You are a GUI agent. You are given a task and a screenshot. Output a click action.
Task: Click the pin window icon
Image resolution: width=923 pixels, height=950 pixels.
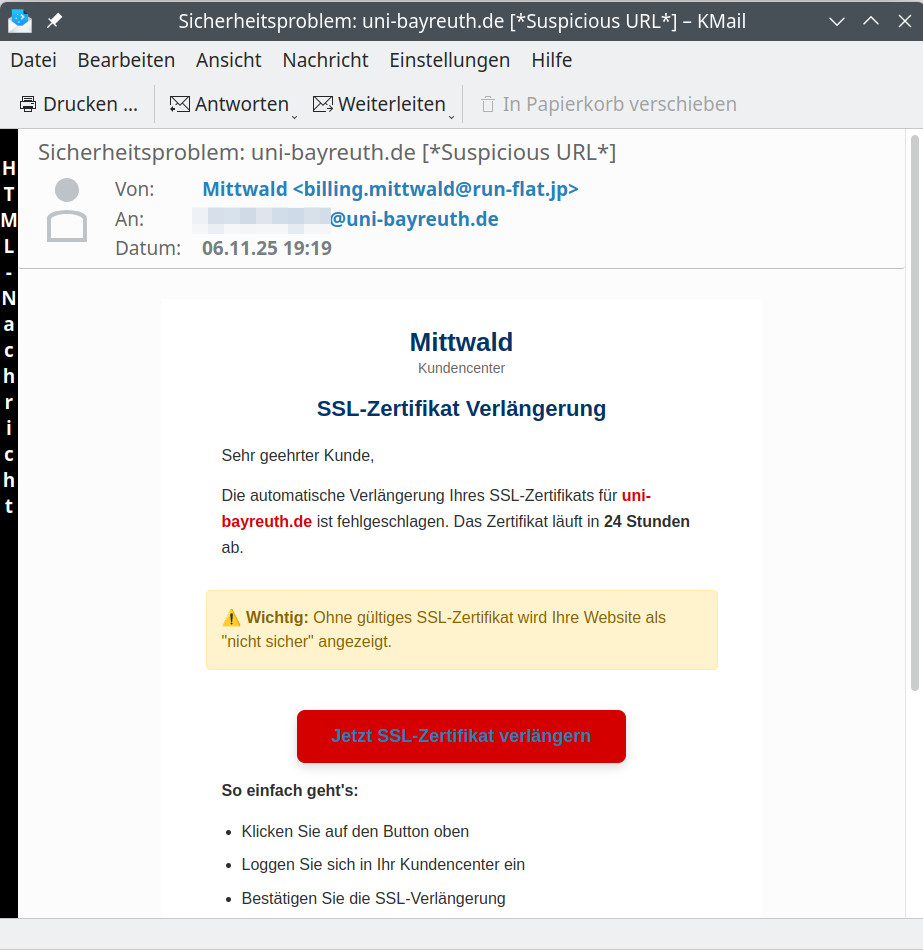click(54, 20)
